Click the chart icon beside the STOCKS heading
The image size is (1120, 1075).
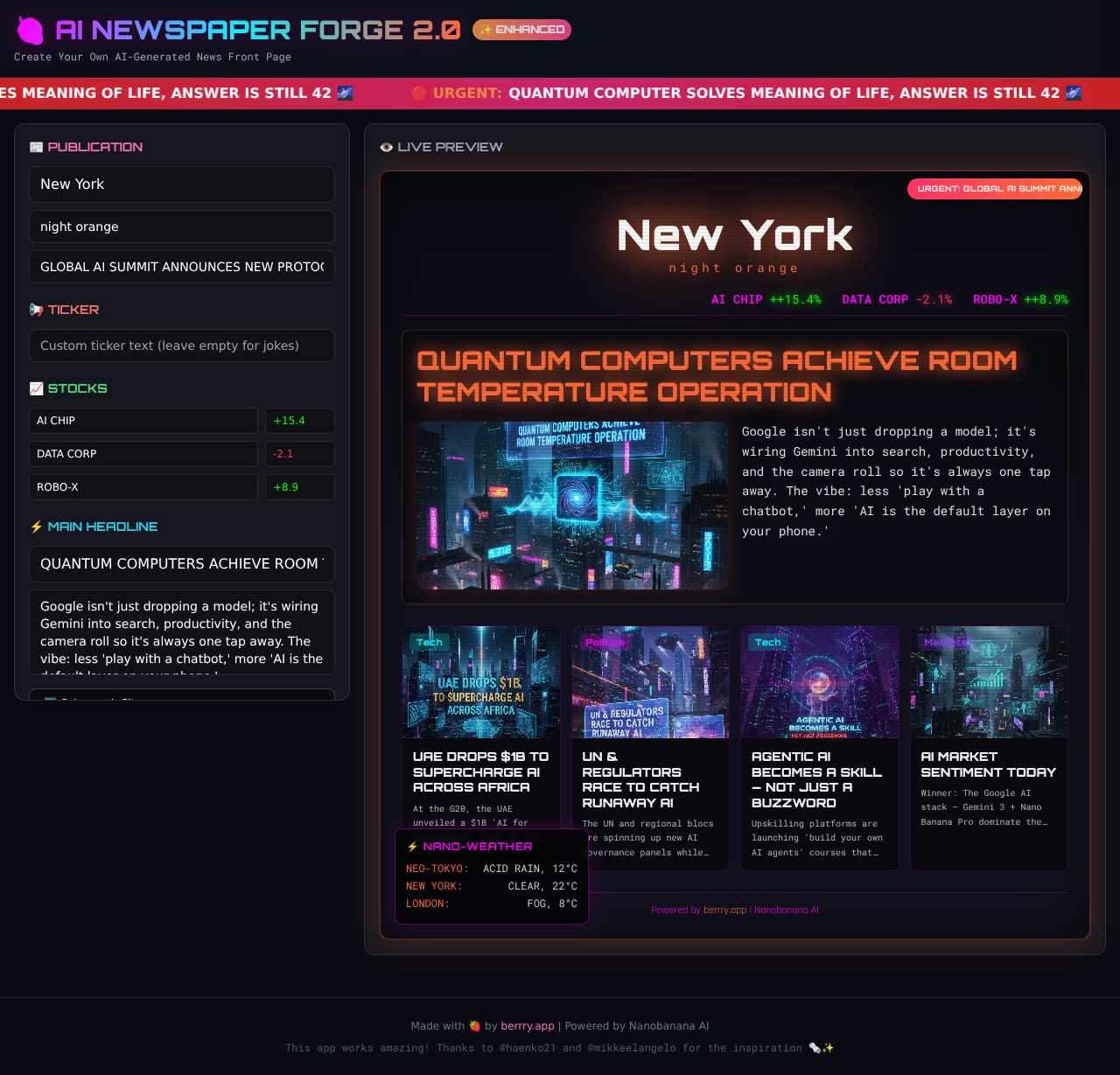pos(36,388)
